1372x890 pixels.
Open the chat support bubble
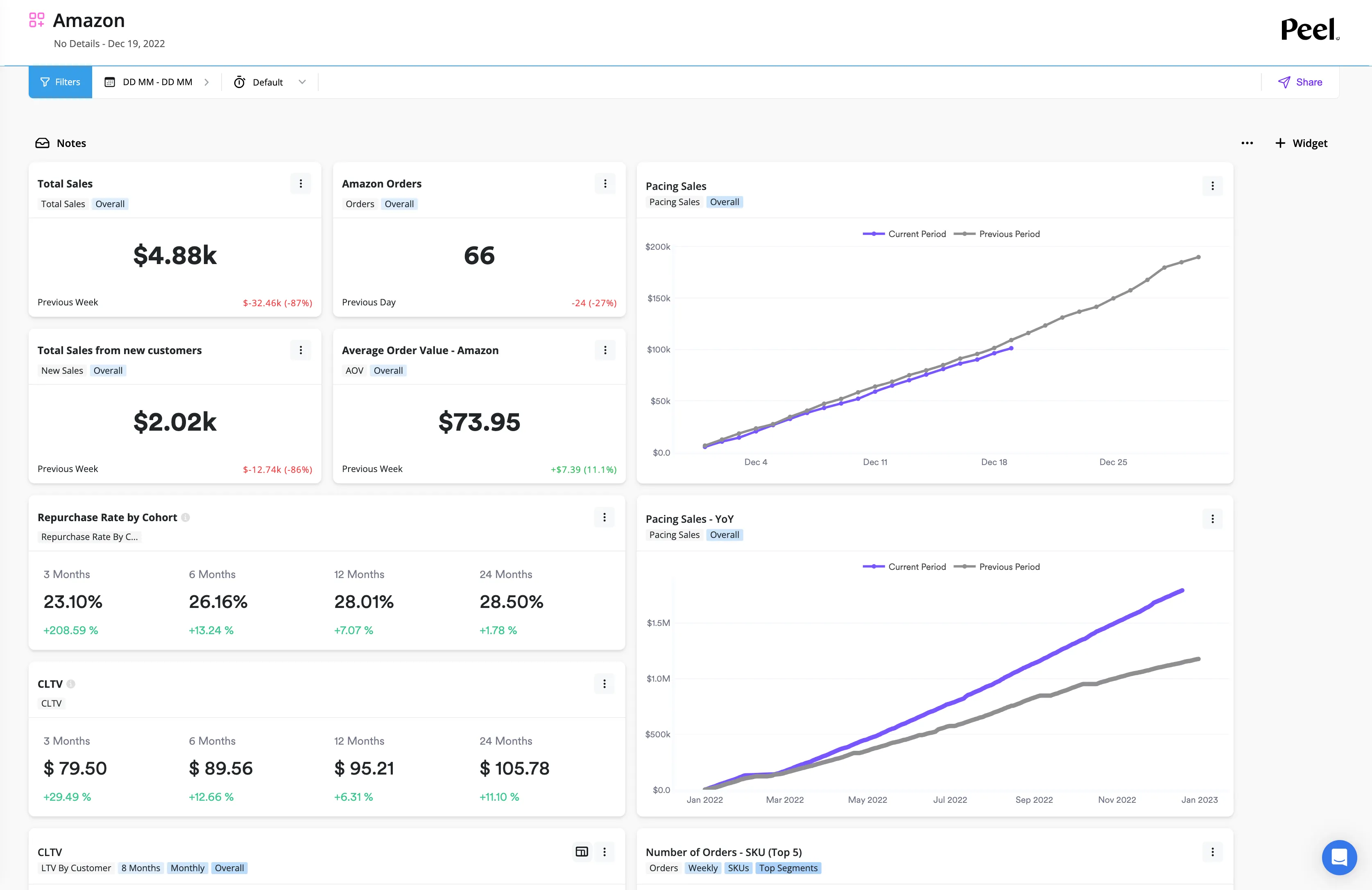pos(1339,857)
